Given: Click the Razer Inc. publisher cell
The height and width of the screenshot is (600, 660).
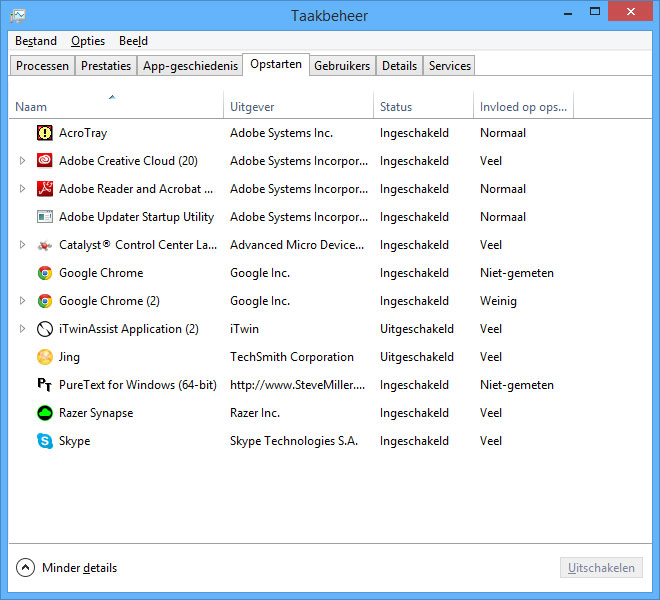Looking at the screenshot, I should tap(255, 413).
